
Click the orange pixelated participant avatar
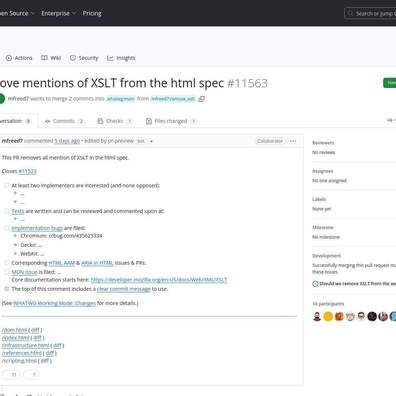click(339, 316)
